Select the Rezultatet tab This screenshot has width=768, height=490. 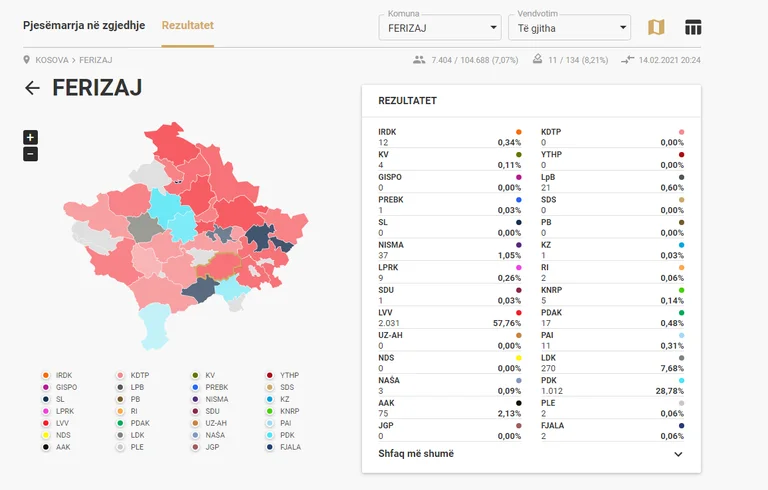(188, 25)
